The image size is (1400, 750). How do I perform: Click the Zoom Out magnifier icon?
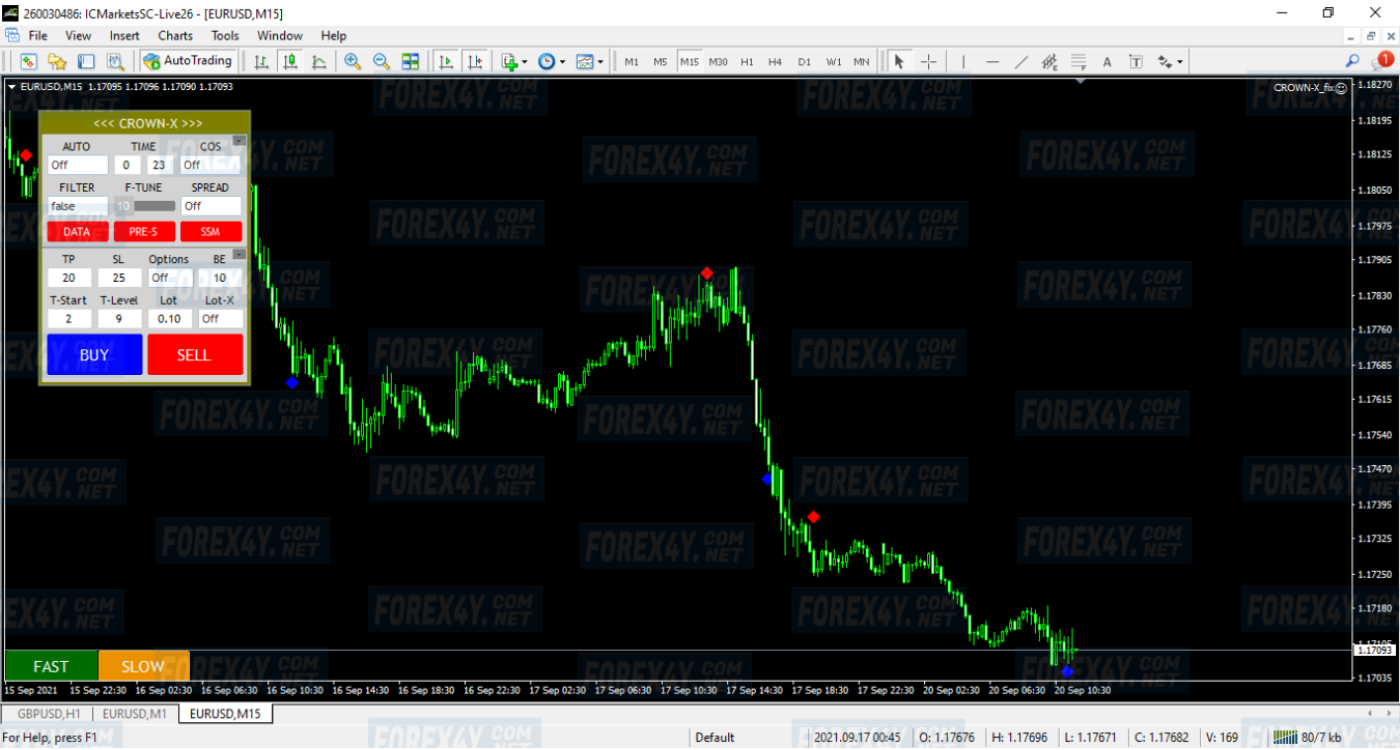pos(381,61)
